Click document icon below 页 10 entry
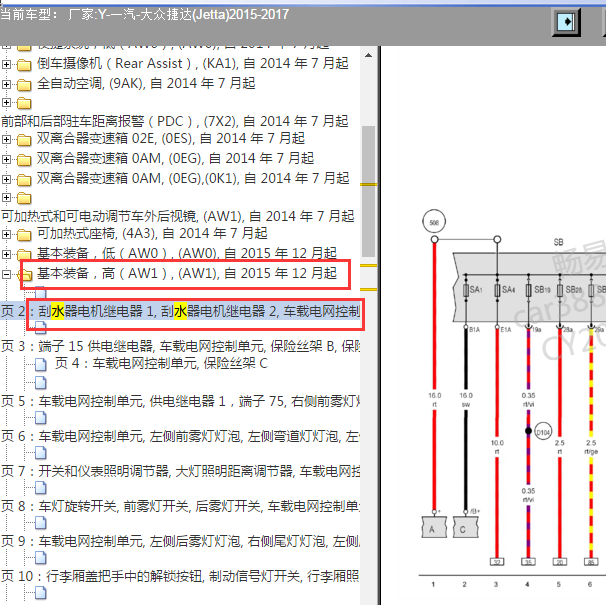This screenshot has height=605, width=606. tap(41, 593)
